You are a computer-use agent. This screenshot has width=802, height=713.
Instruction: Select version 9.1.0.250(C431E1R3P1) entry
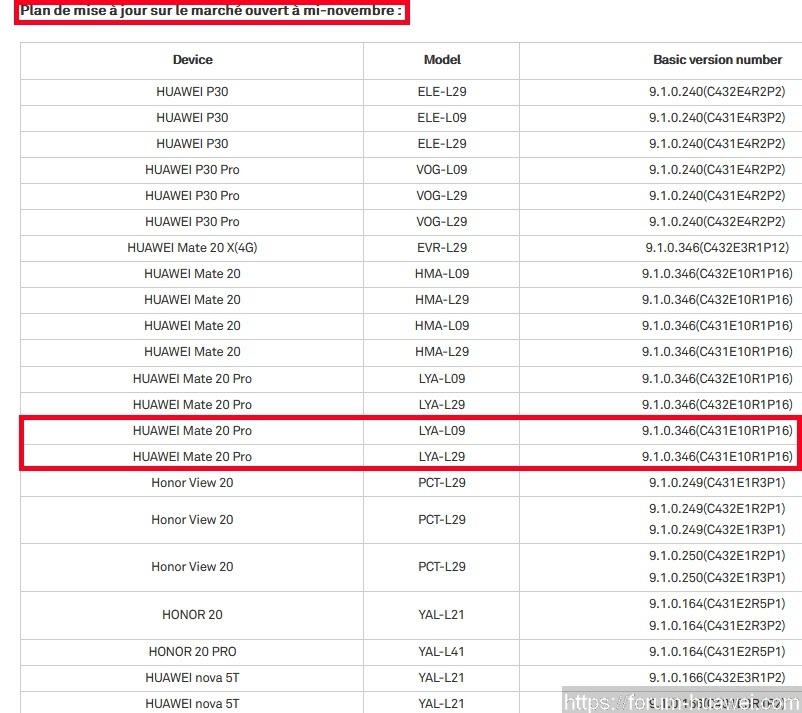coord(716,577)
